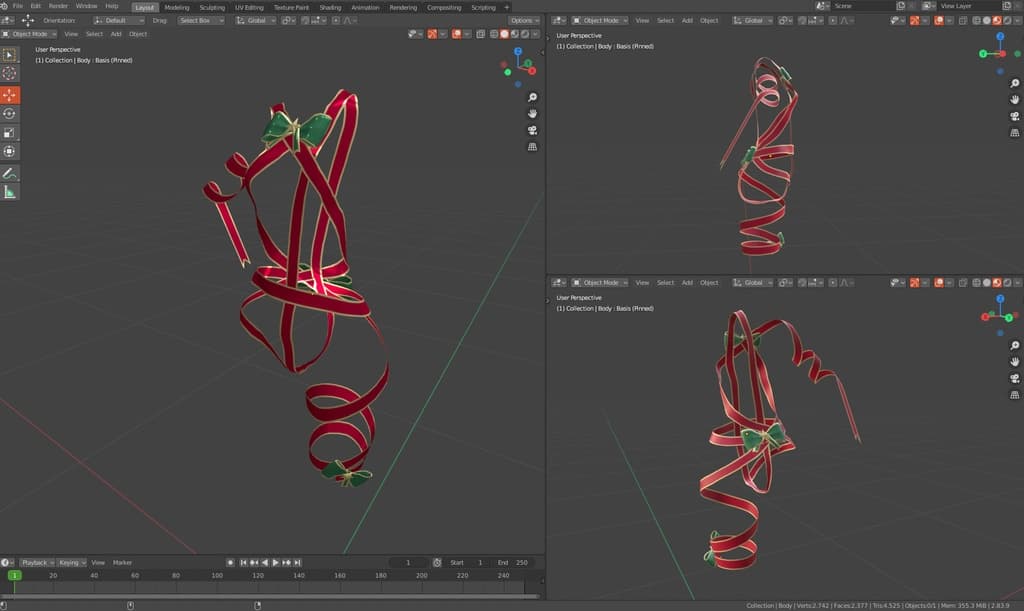The height and width of the screenshot is (611, 1024).
Task: Switch main viewport to orthographic/perspective grid icon
Action: tap(532, 147)
